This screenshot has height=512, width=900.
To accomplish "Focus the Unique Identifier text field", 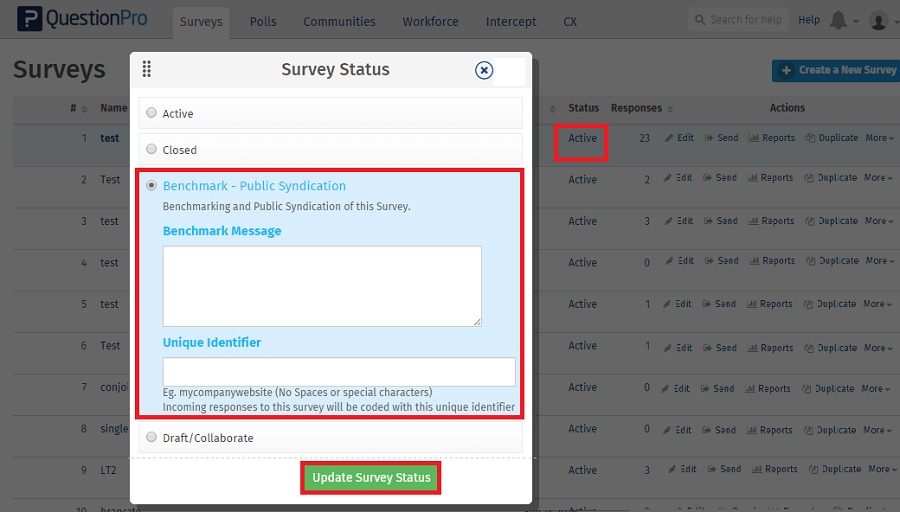I will point(339,372).
